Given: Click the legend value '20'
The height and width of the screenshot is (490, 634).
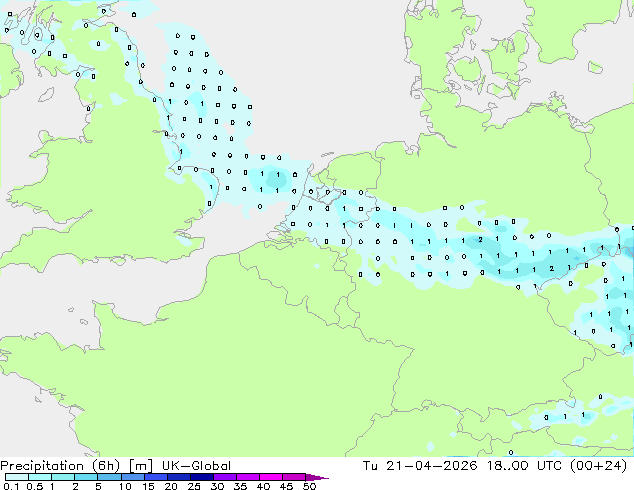Looking at the screenshot, I should coord(171,486).
